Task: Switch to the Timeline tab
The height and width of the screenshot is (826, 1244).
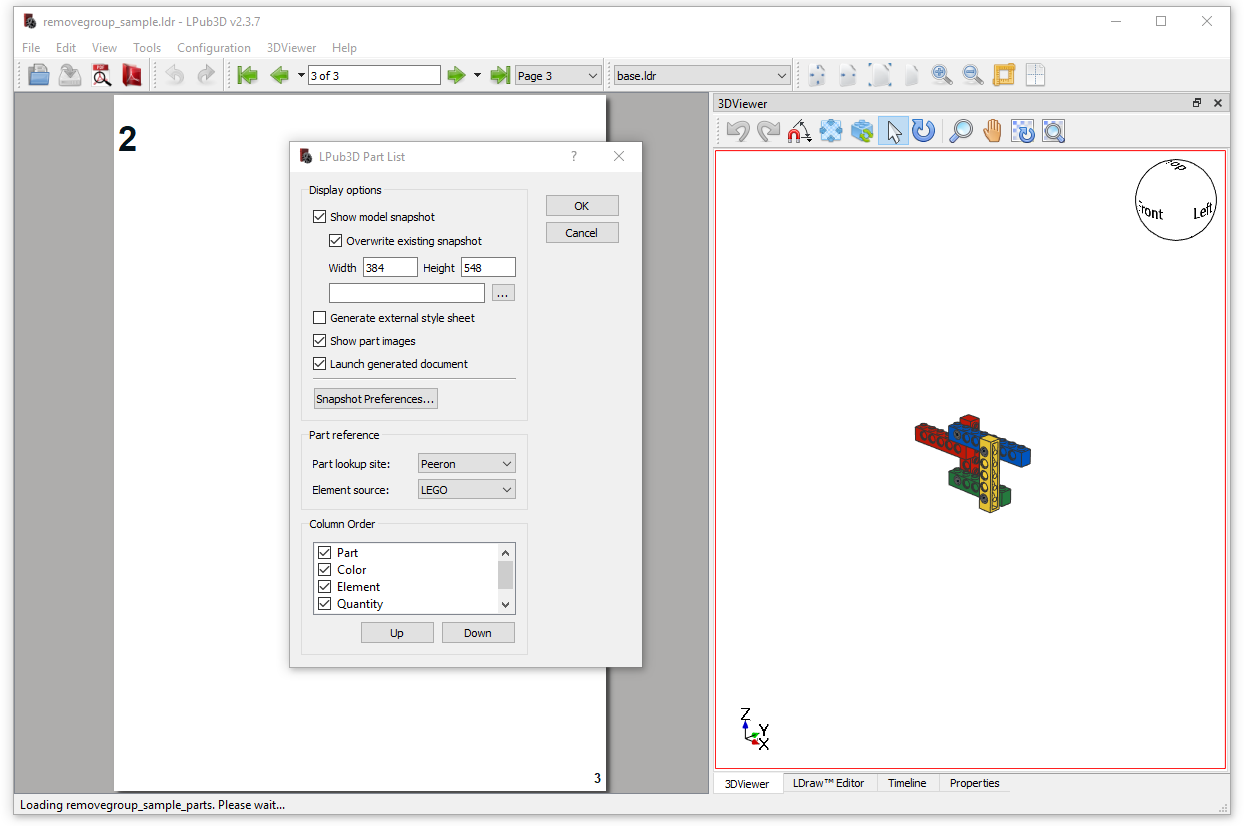Action: coord(906,783)
